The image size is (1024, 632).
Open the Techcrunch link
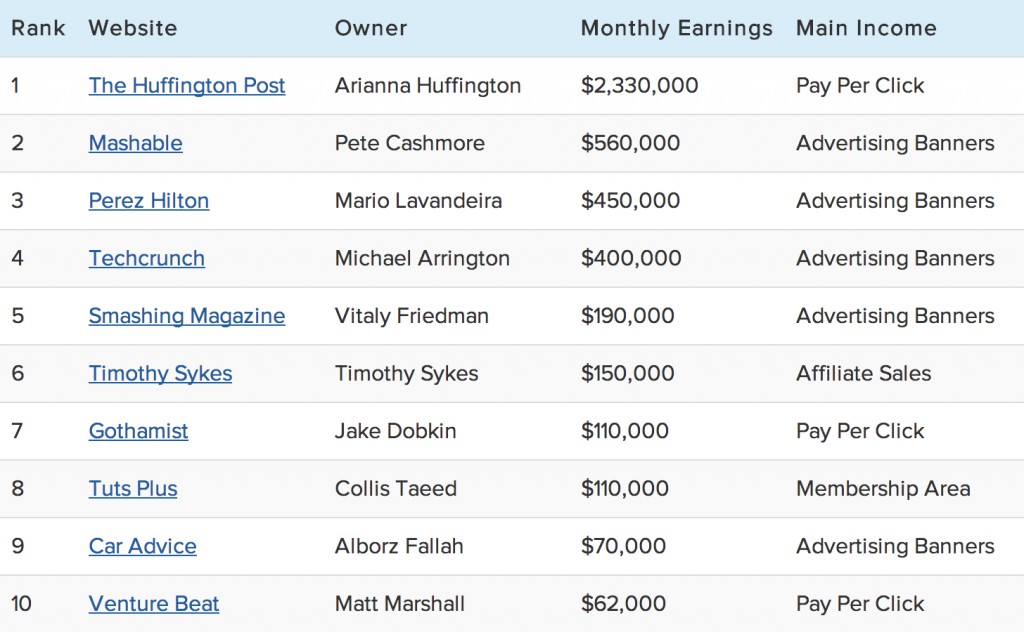click(x=146, y=258)
